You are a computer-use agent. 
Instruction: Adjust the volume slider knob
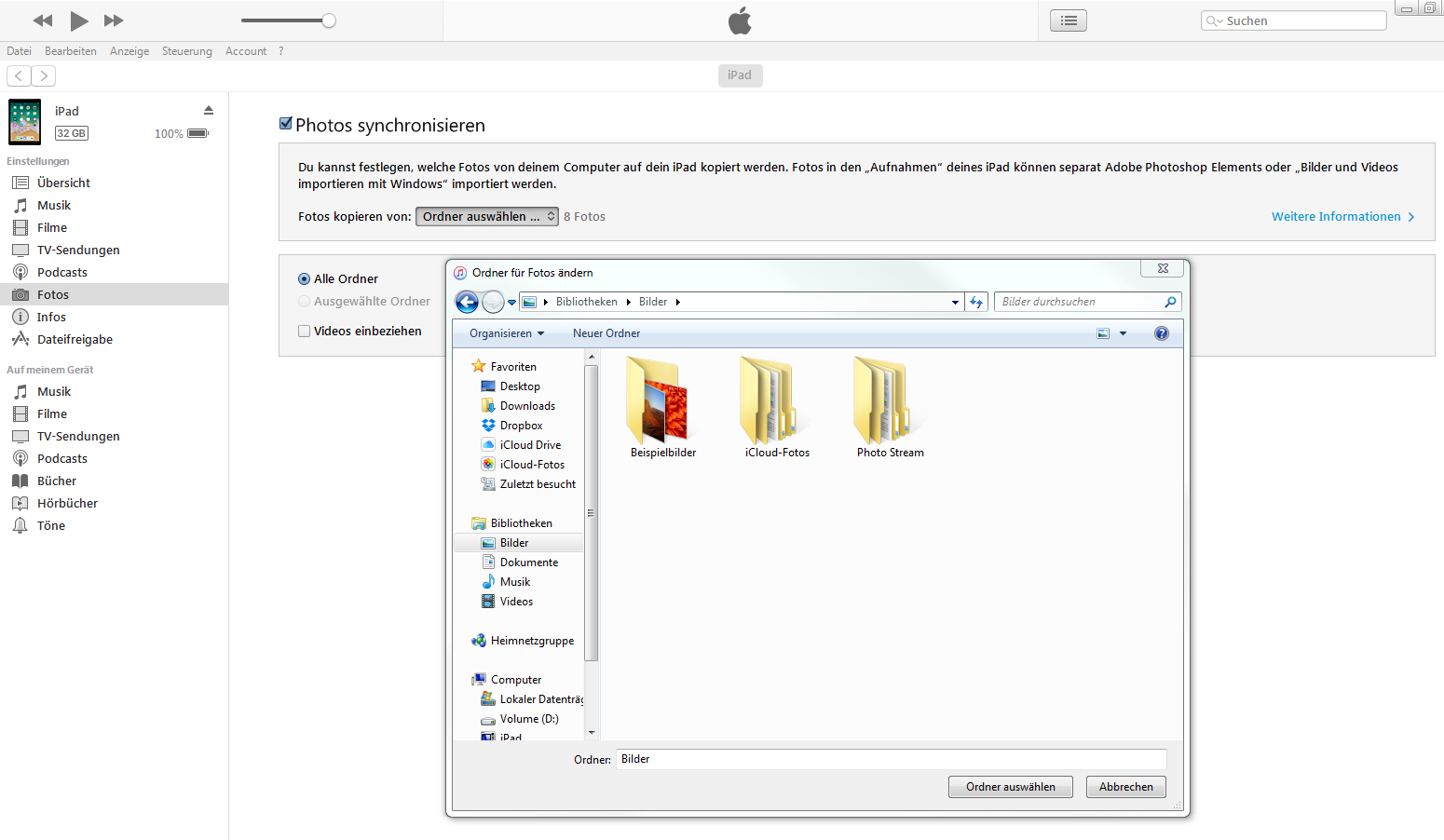(x=329, y=20)
